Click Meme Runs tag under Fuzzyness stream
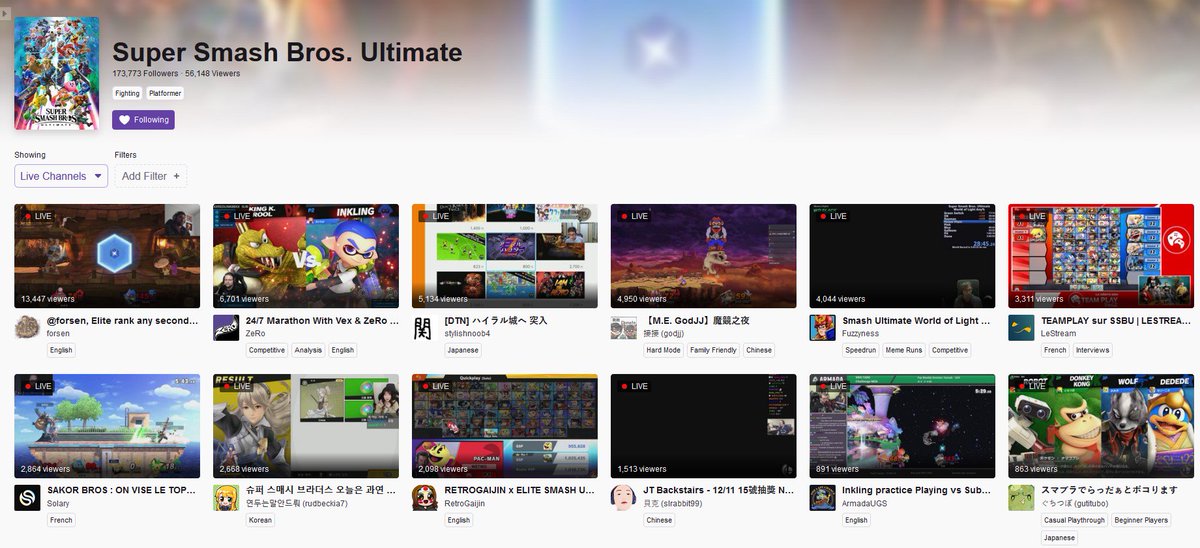The image size is (1200, 548). pos(904,350)
